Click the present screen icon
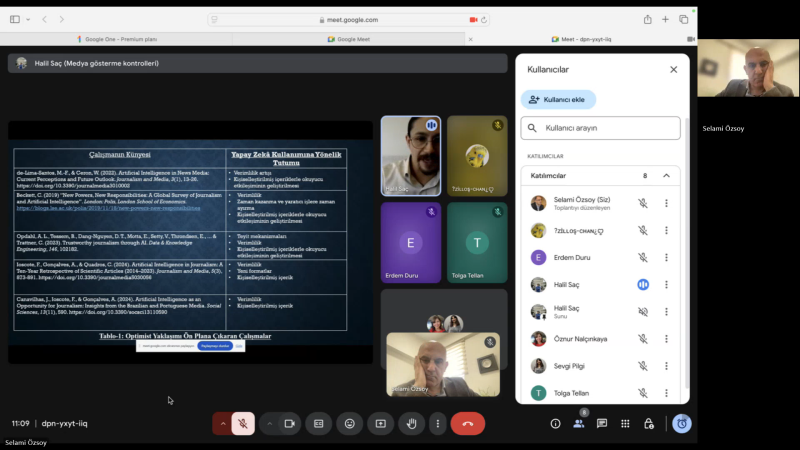This screenshot has height=450, width=800. tap(380, 423)
